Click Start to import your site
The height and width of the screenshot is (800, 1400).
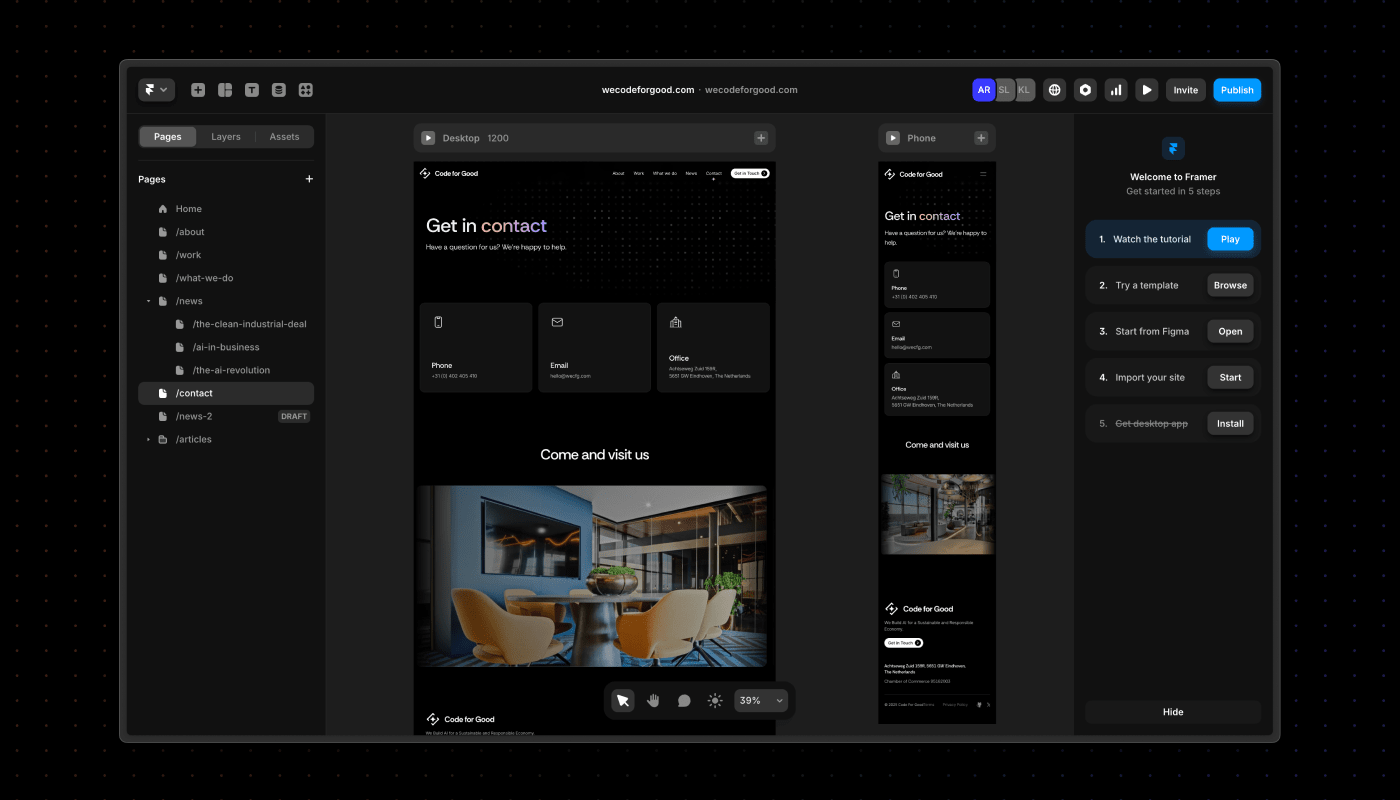1230,377
